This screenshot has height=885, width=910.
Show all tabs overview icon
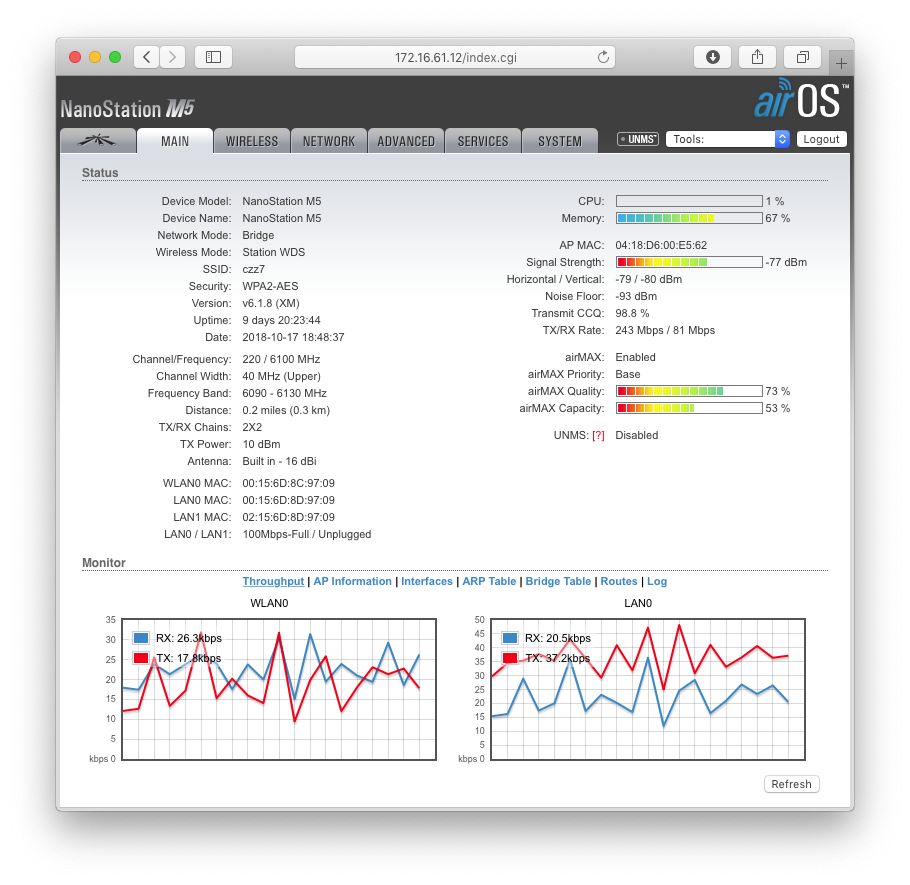[x=803, y=57]
